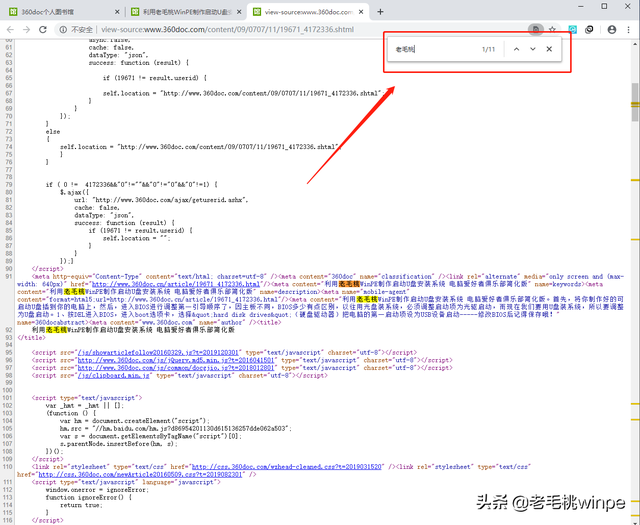Close the 利用老毛桃WinPE制作启动U盘 tab

[239, 12]
